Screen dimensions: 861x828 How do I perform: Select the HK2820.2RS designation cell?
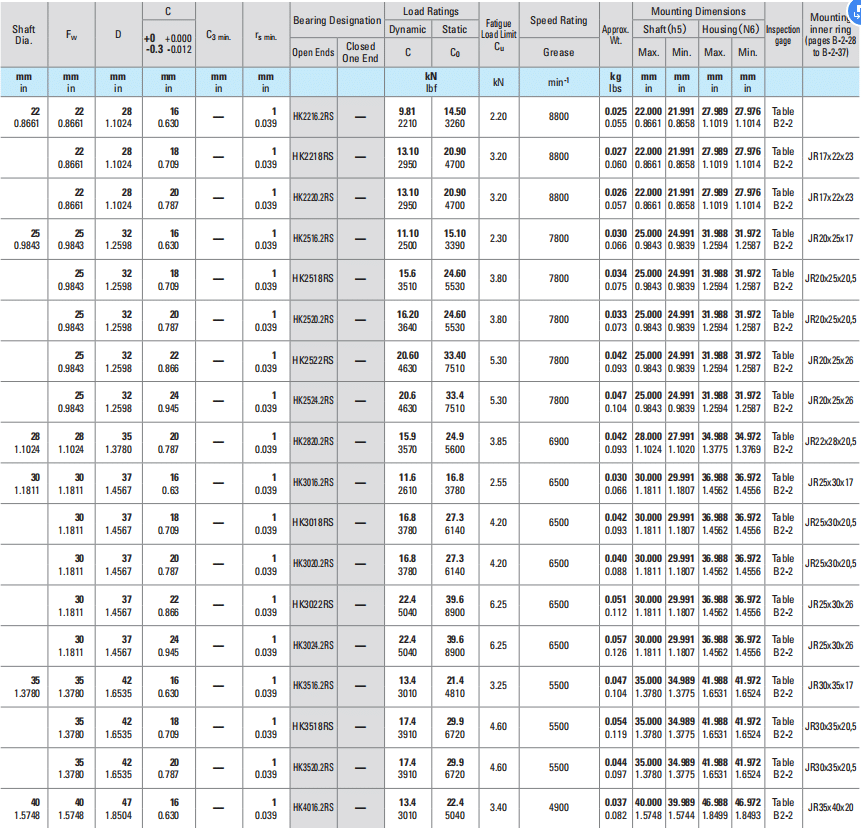pyautogui.click(x=313, y=442)
